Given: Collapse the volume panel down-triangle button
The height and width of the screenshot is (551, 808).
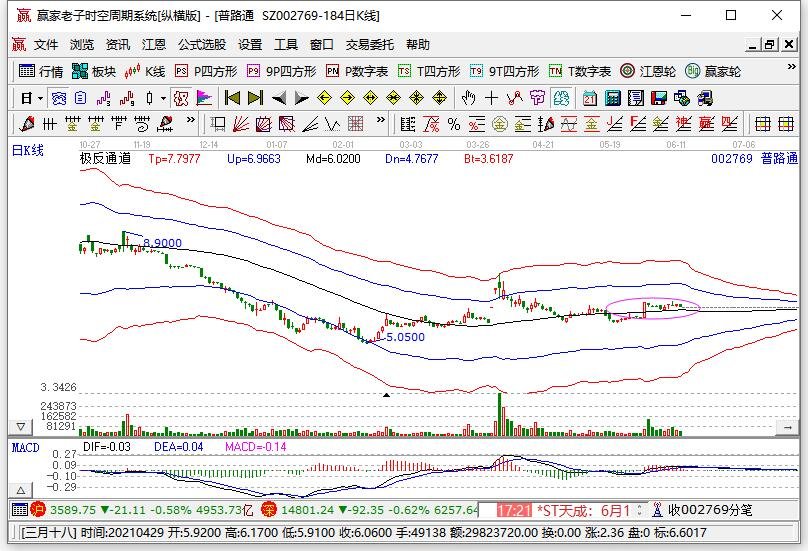Looking at the screenshot, I should pyautogui.click(x=21, y=427).
